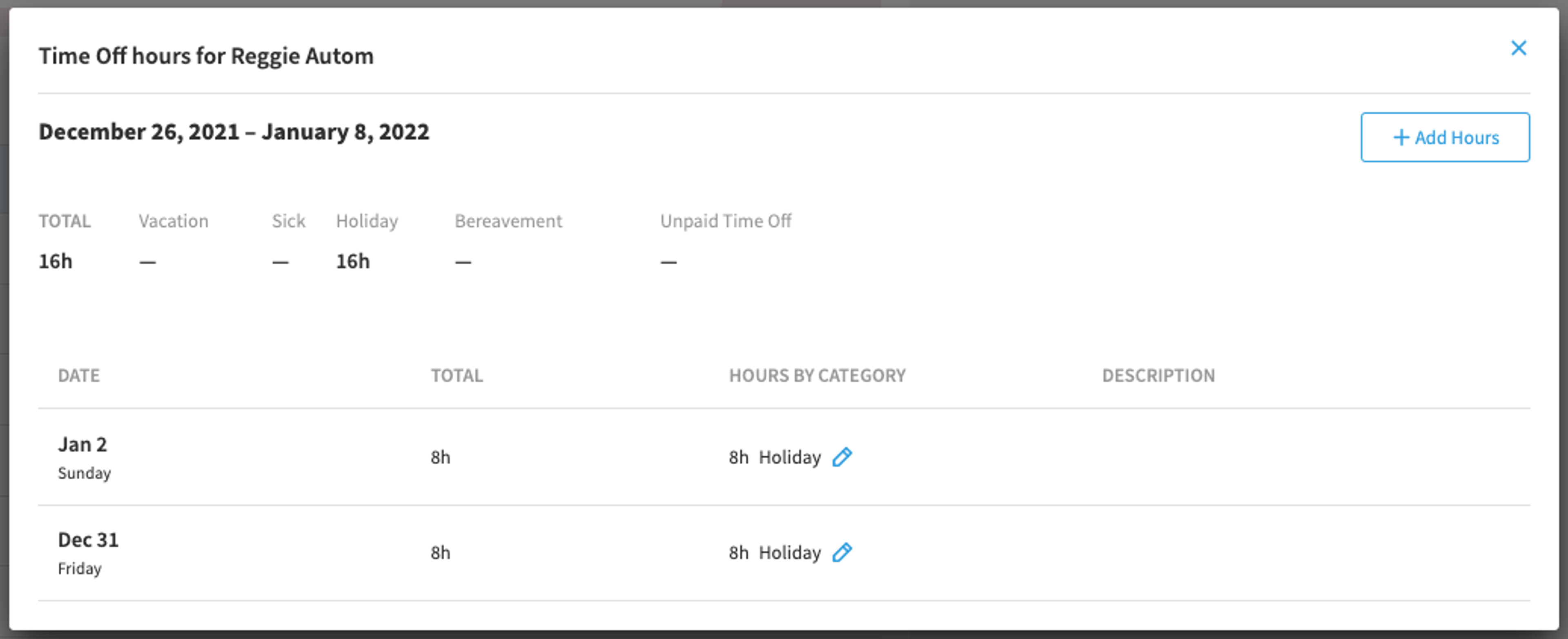Click the Vacation summary label
The width and height of the screenshot is (1568, 639).
tap(174, 221)
